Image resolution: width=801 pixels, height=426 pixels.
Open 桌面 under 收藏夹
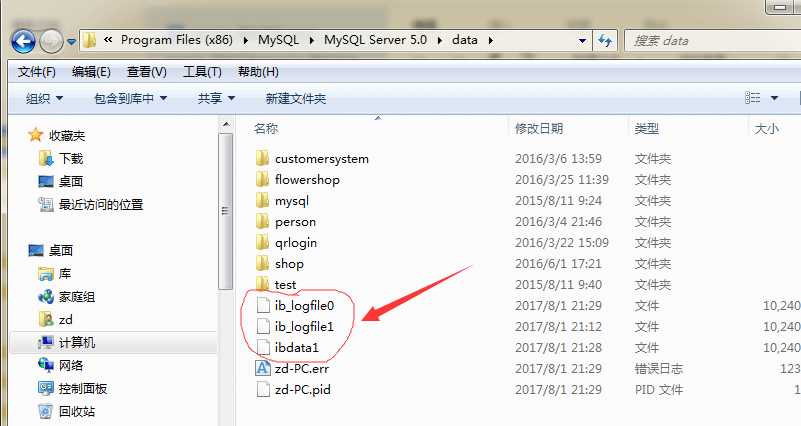[70, 181]
